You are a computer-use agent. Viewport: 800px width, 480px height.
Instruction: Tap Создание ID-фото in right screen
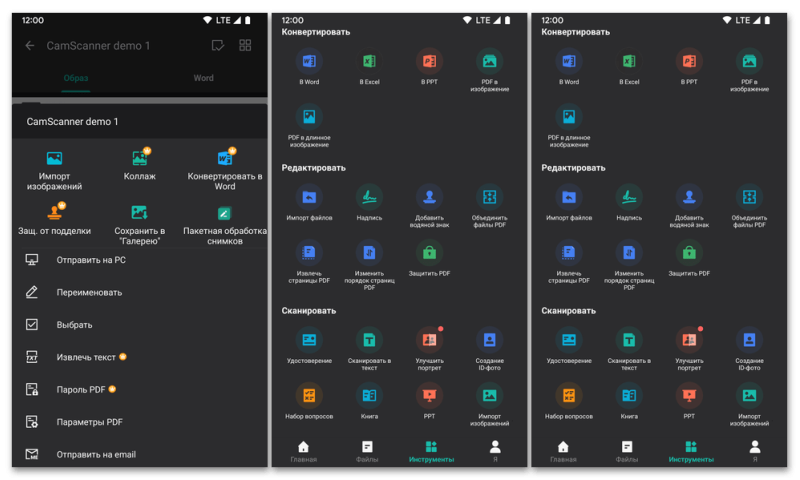749,349
